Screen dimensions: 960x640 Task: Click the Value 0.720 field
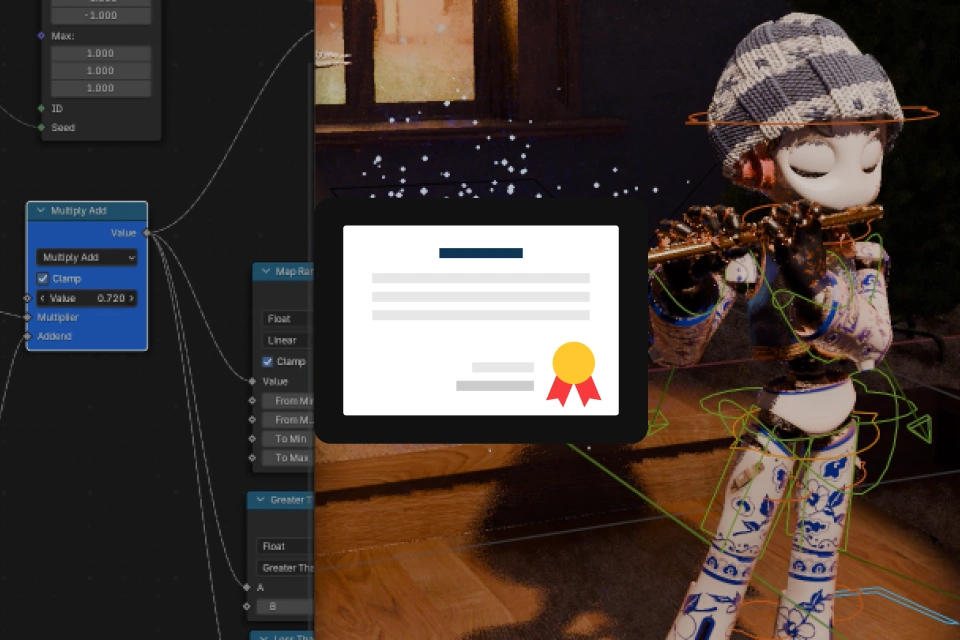86,298
